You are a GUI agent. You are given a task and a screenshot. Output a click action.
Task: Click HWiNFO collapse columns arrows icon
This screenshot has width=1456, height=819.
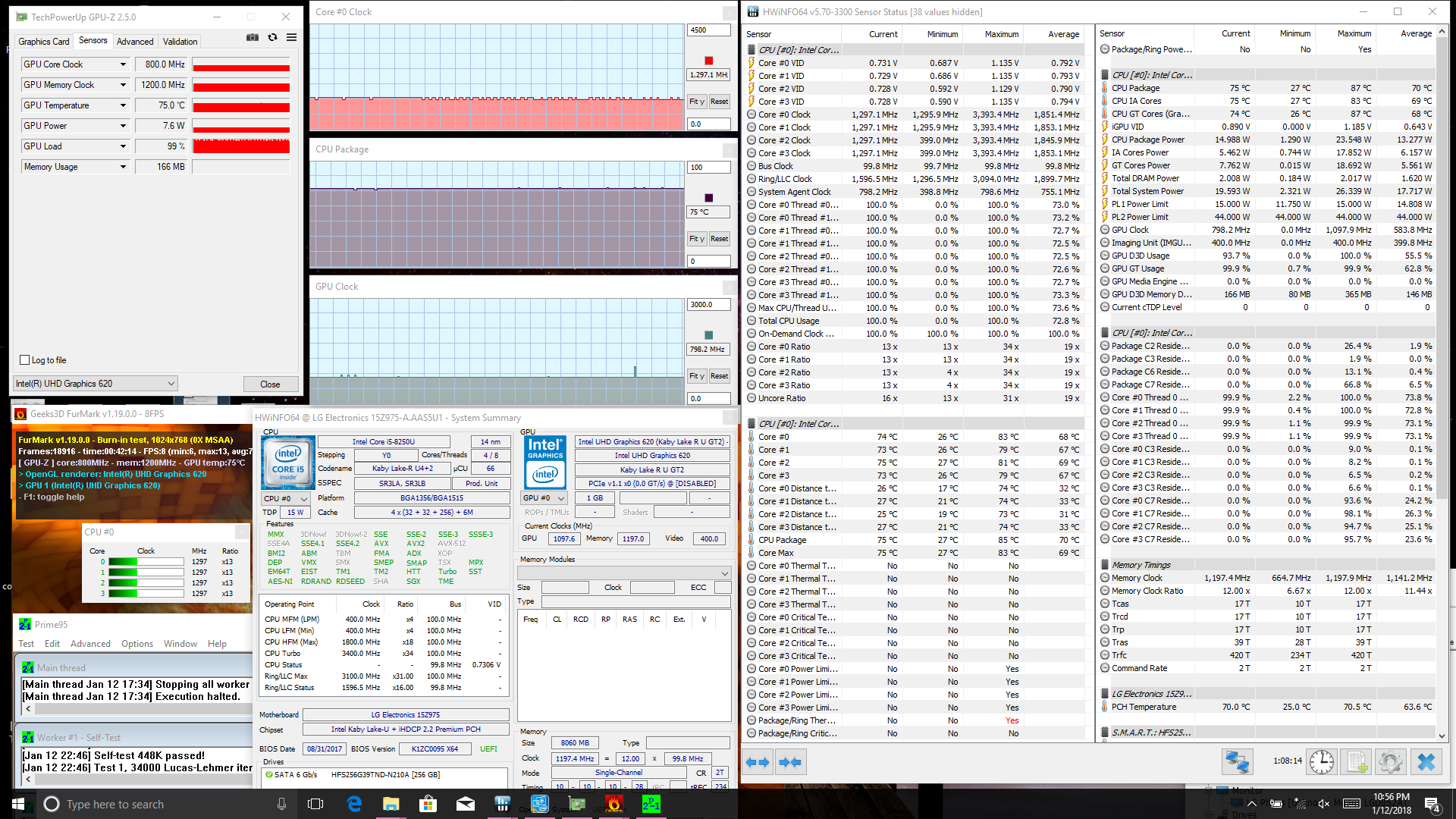tap(789, 762)
